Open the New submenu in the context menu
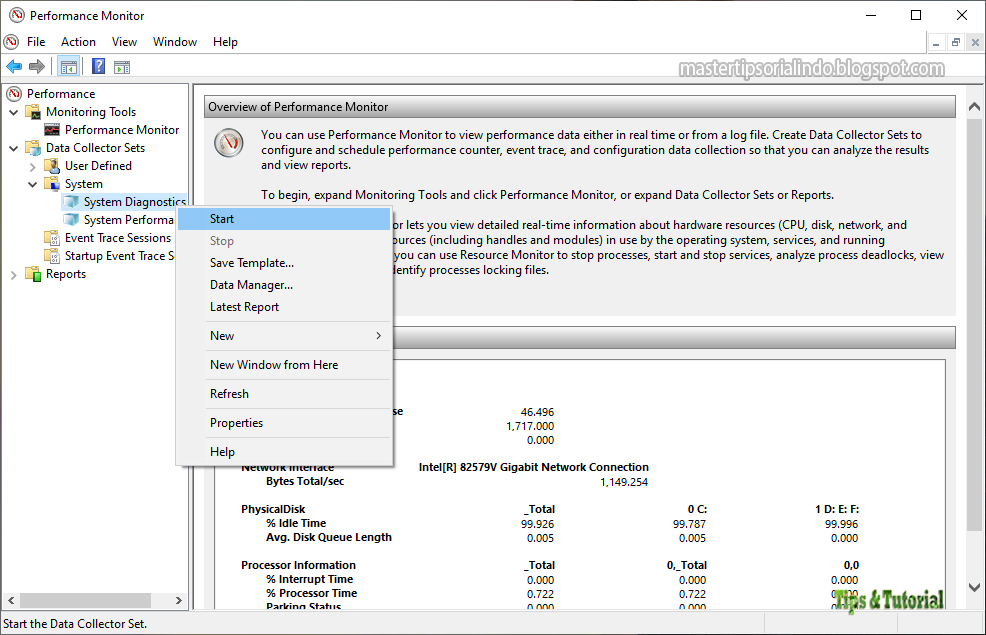986x635 pixels. tap(222, 336)
